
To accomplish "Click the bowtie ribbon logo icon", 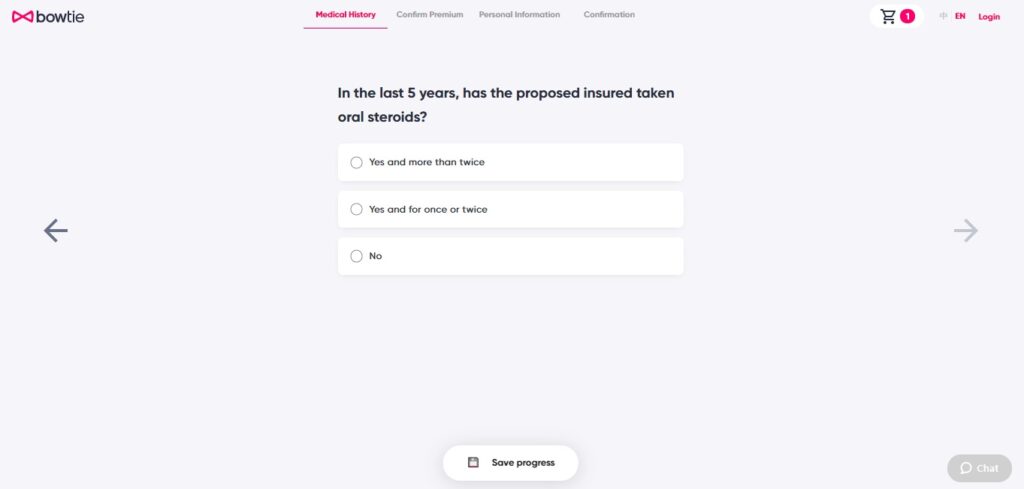I will point(22,16).
